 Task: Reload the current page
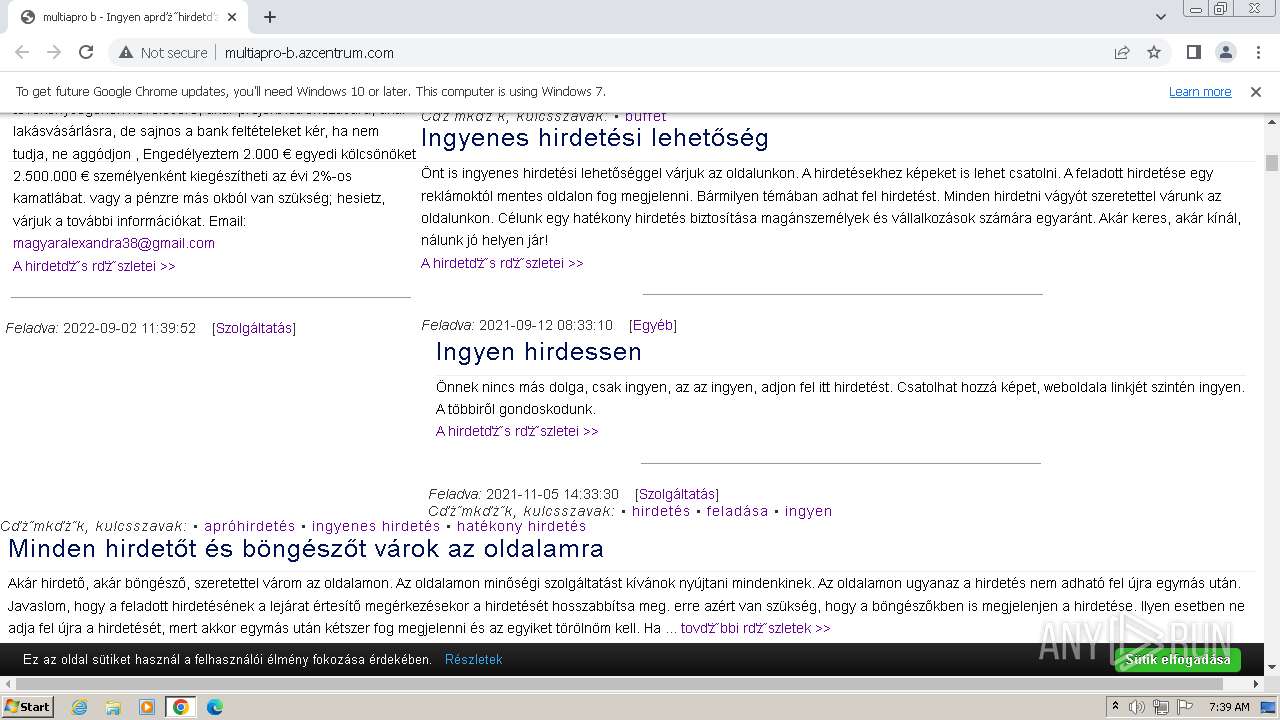[x=86, y=52]
